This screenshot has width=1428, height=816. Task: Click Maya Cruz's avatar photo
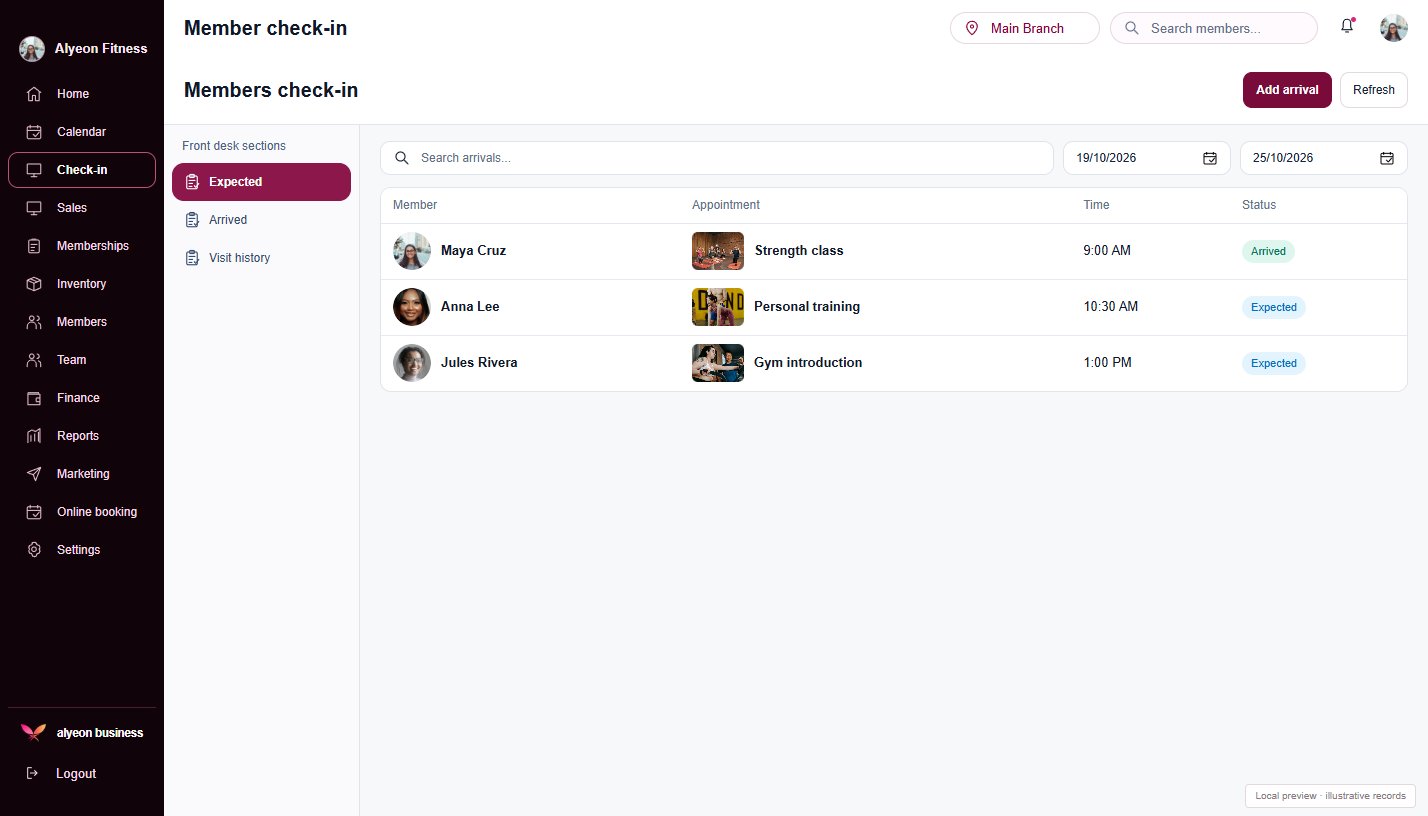pyautogui.click(x=412, y=251)
